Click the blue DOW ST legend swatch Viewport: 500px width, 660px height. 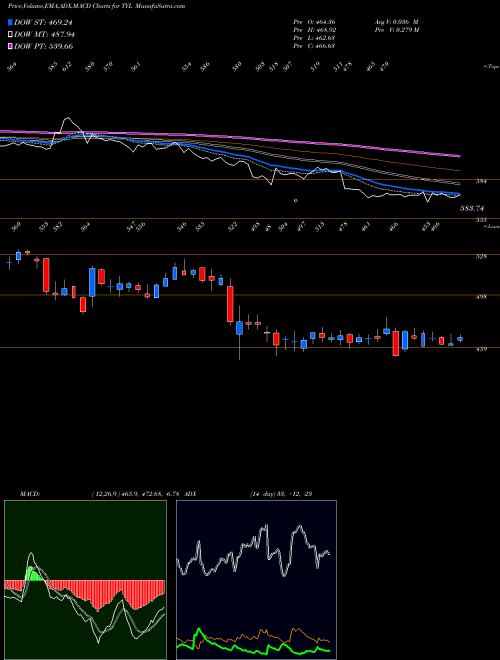[x=11, y=23]
